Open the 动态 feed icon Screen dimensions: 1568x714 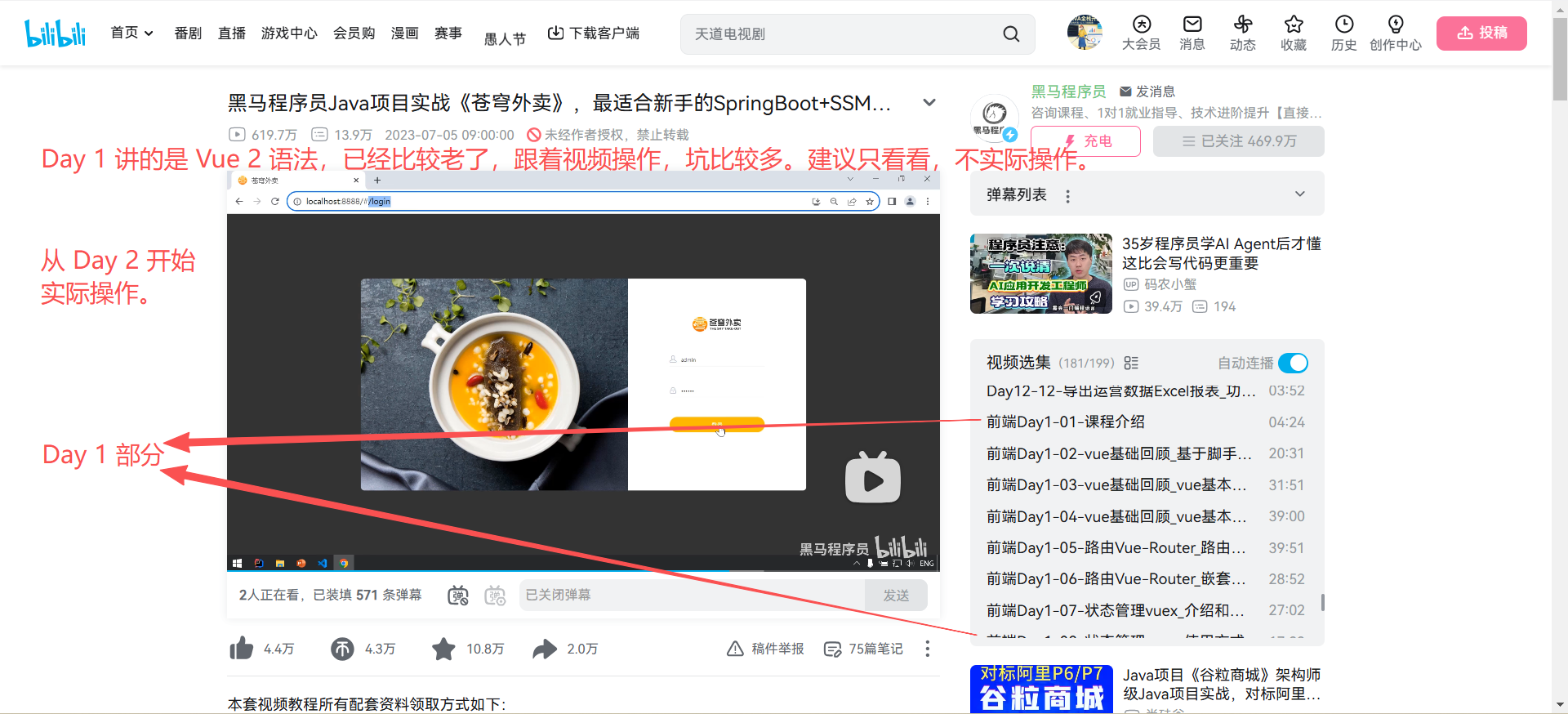click(1243, 24)
